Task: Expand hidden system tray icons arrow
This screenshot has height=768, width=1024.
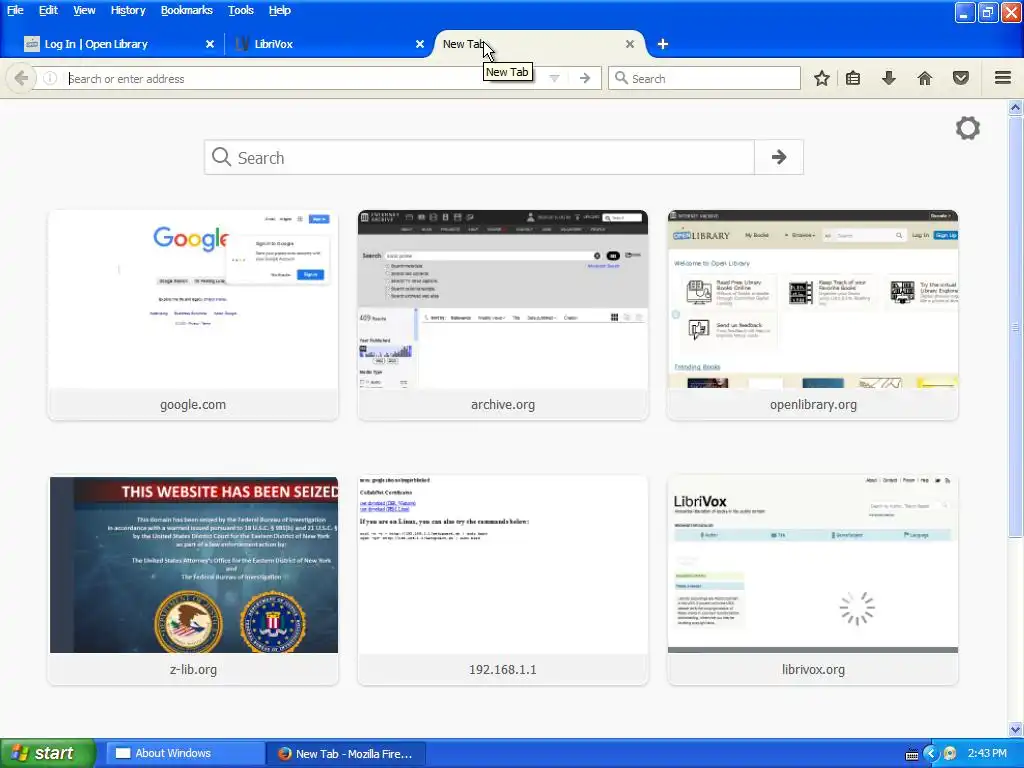Action: (x=931, y=753)
